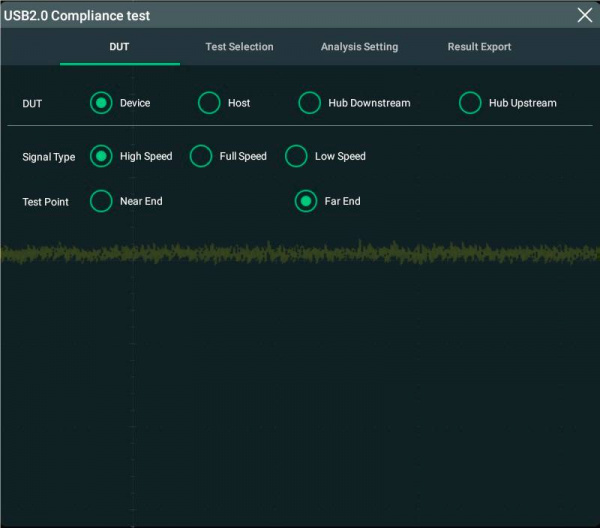This screenshot has width=600, height=528.
Task: Select High Speed signal type
Action: [101, 156]
